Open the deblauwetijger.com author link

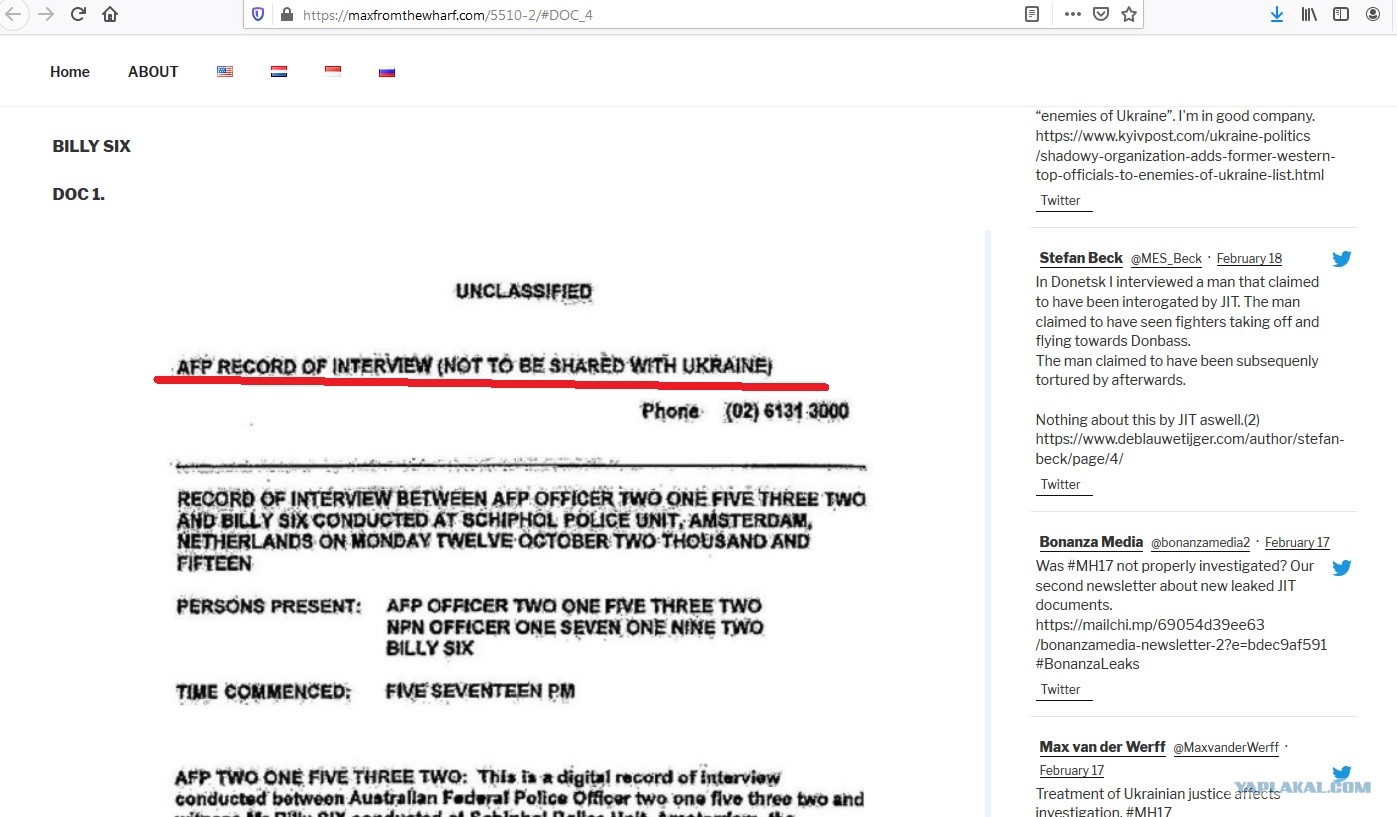tap(1190, 449)
